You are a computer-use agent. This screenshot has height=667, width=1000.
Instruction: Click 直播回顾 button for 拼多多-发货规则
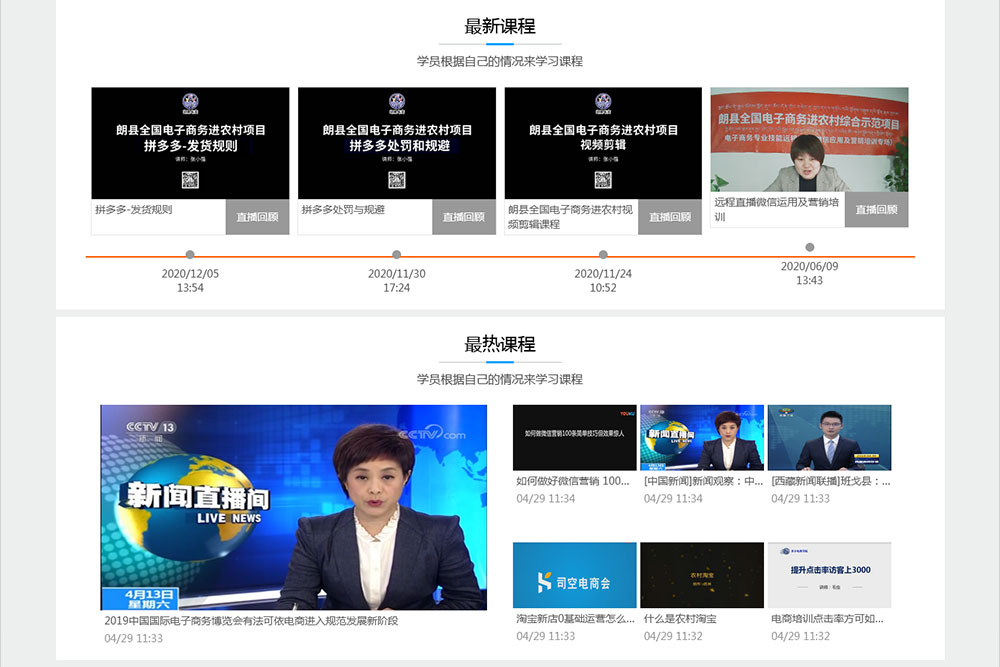257,217
